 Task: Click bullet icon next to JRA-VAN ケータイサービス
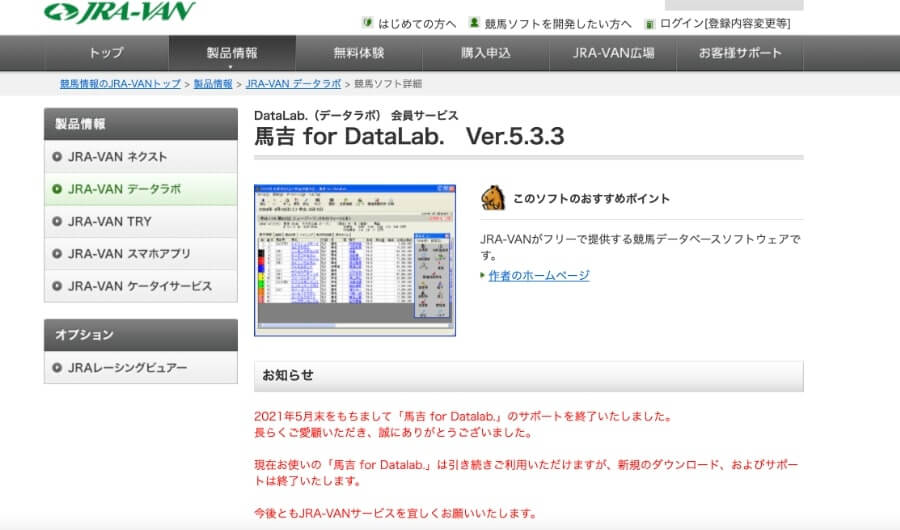57,285
